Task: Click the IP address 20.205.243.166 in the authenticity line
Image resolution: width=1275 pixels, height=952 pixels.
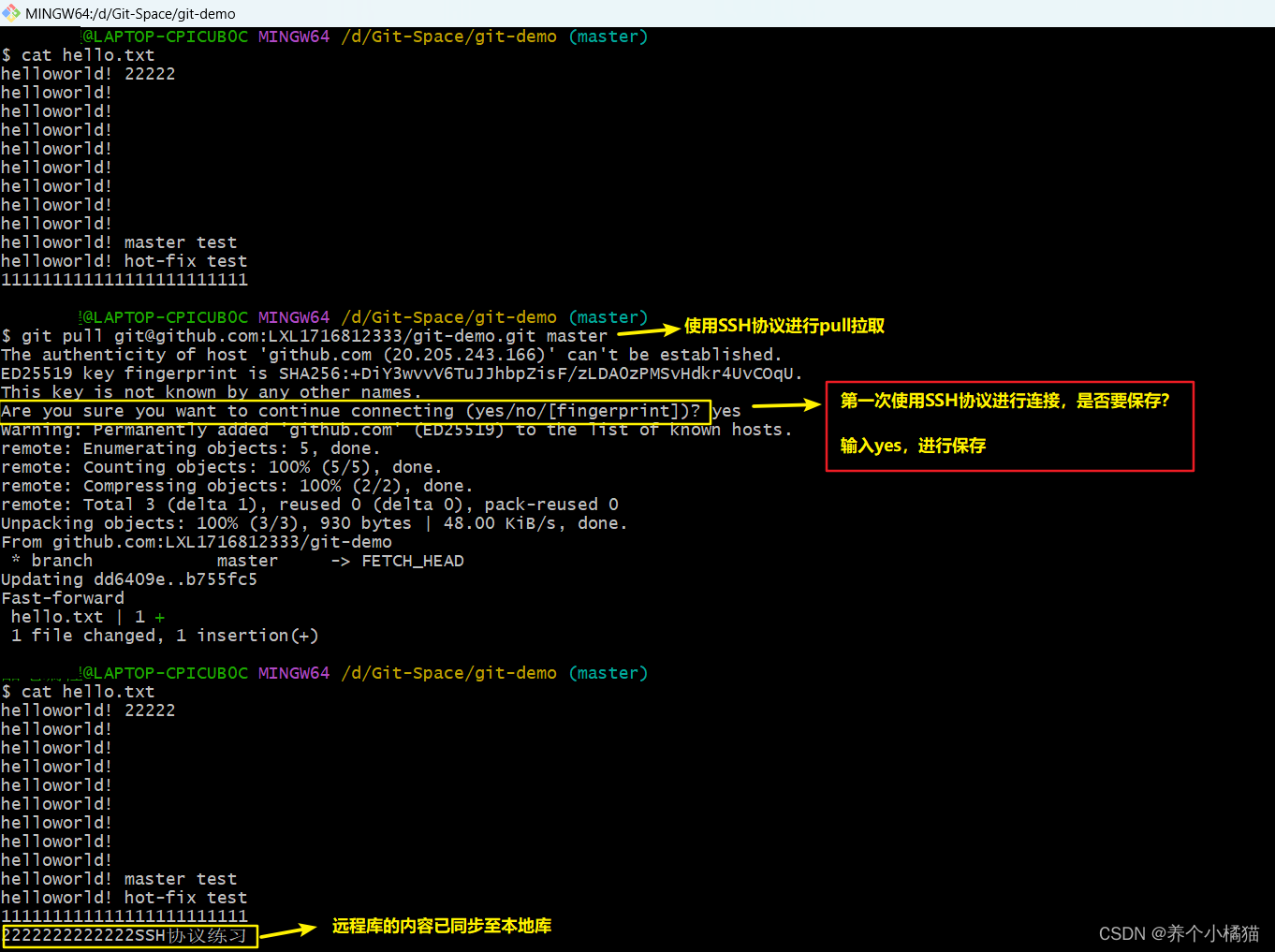Action: coord(469,355)
